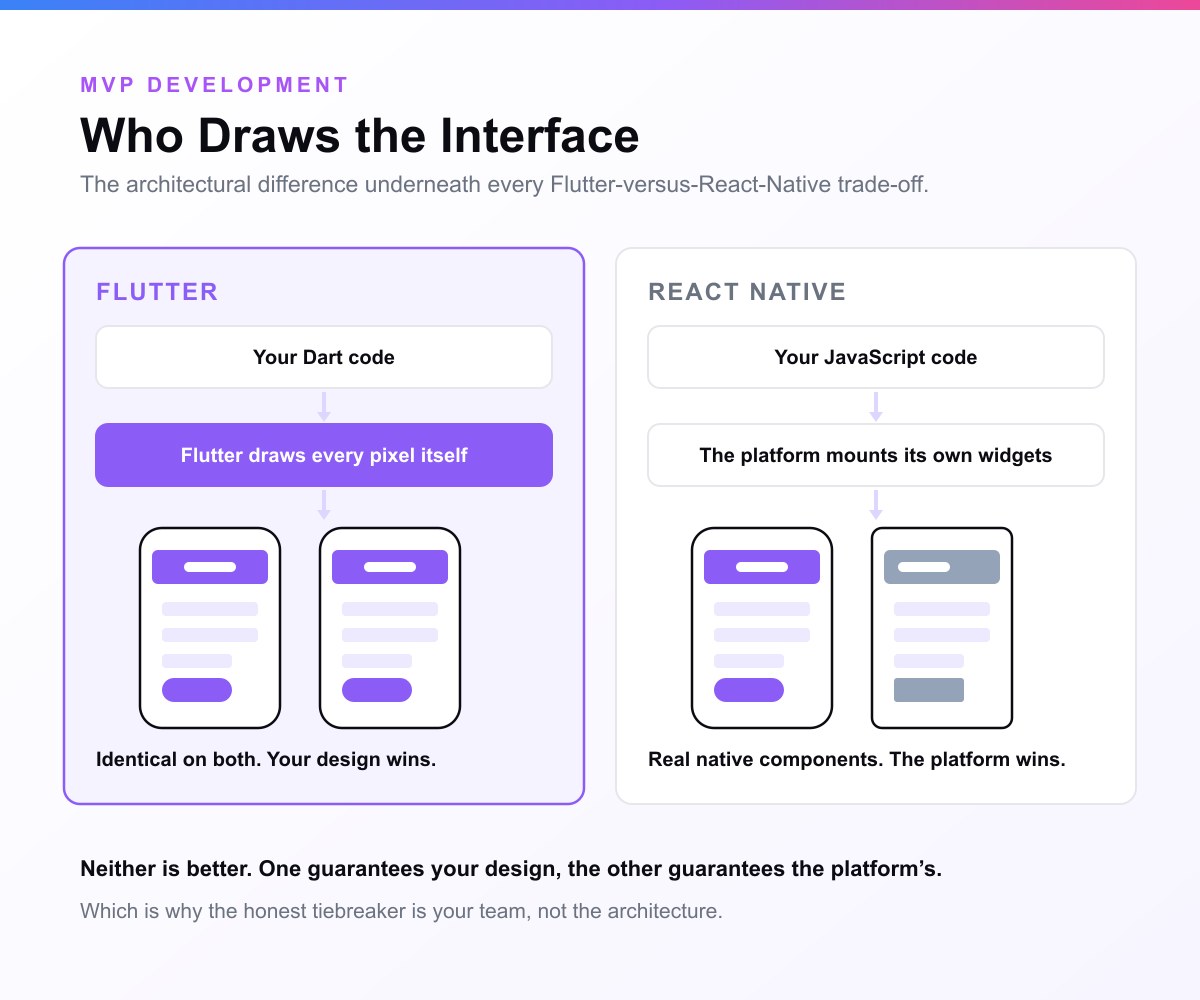This screenshot has height=1000, width=1200.
Task: Click the "MVP DEVELOPMENT" label
Action: coord(215,85)
